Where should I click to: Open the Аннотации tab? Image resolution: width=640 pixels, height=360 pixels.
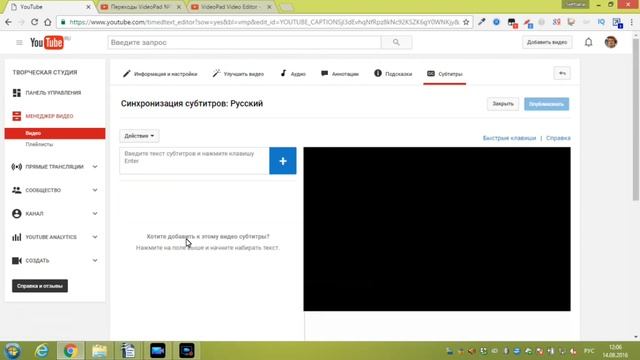click(x=340, y=74)
